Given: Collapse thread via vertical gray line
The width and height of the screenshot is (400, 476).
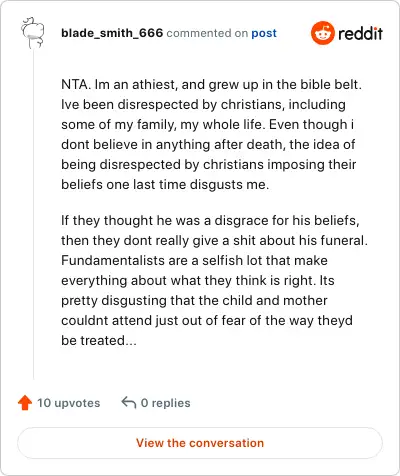Looking at the screenshot, I should coord(33,214).
